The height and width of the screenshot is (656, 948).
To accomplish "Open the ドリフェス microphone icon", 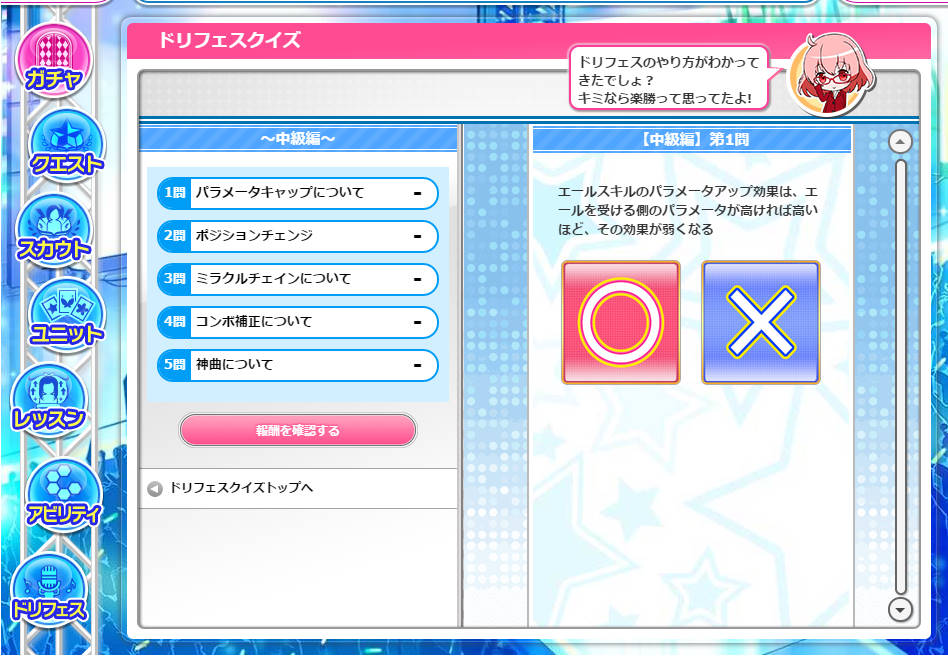I will tap(50, 589).
